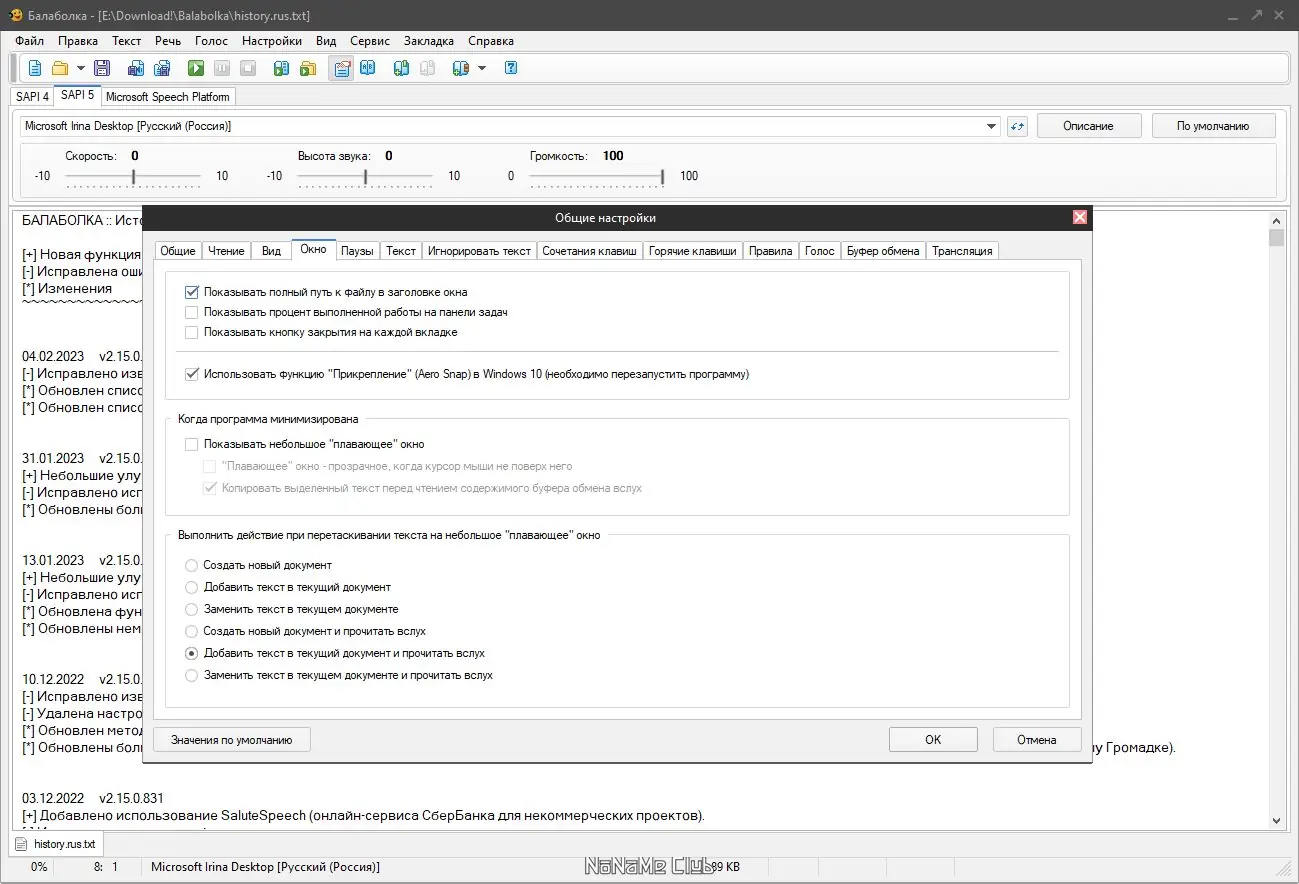Open the Речь menu
The width and height of the screenshot is (1299, 884).
(168, 41)
